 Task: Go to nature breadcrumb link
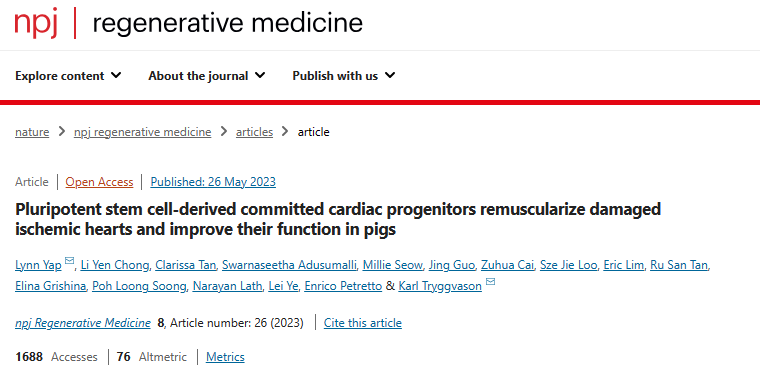pyautogui.click(x=32, y=132)
